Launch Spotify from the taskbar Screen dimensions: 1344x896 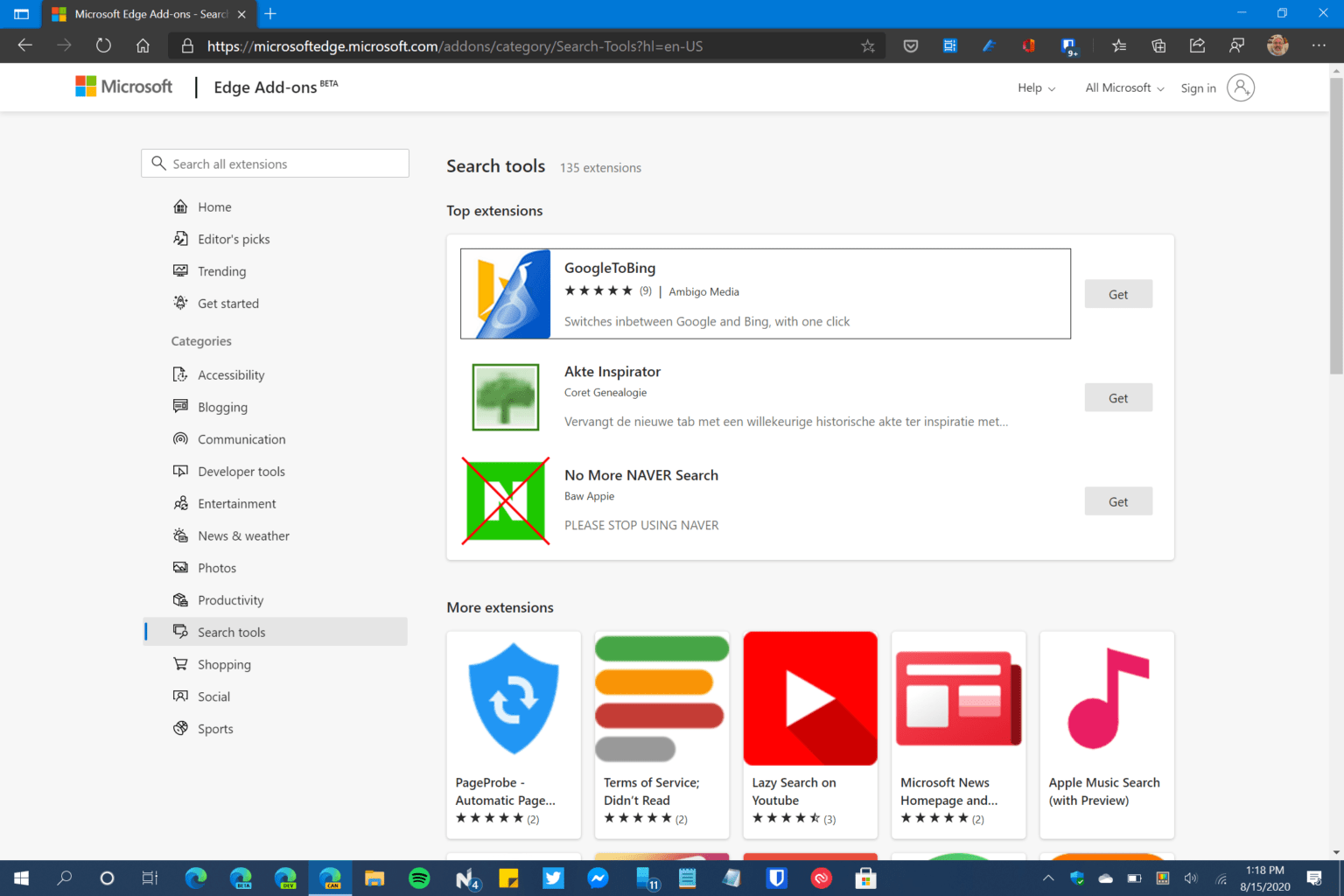coord(419,878)
